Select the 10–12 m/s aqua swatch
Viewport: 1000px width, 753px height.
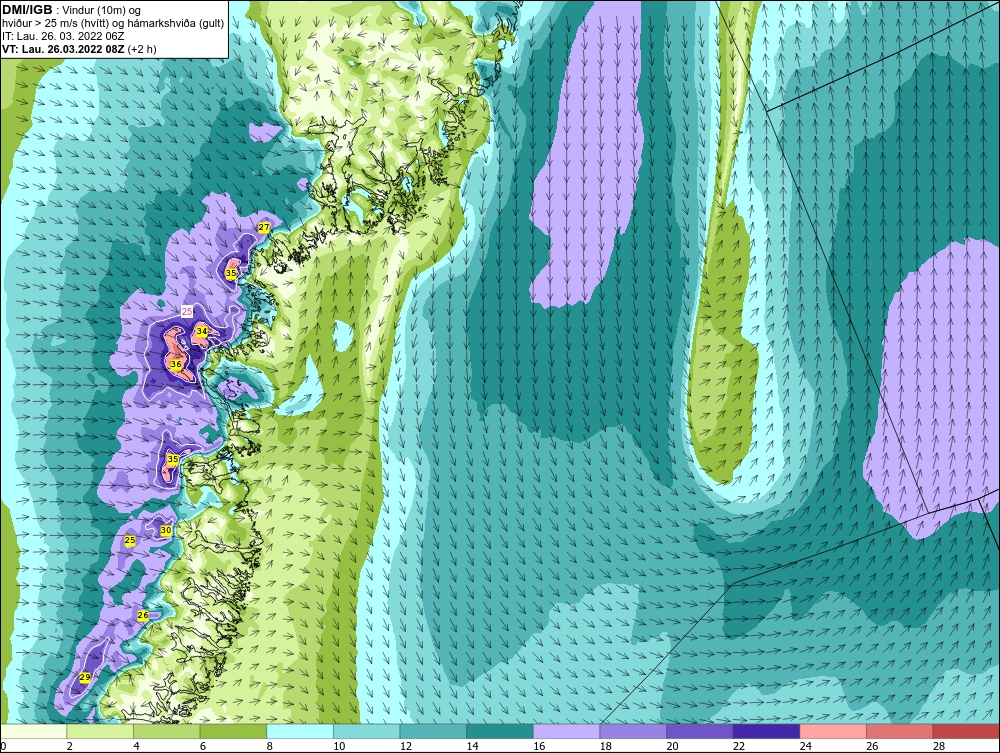(x=366, y=731)
